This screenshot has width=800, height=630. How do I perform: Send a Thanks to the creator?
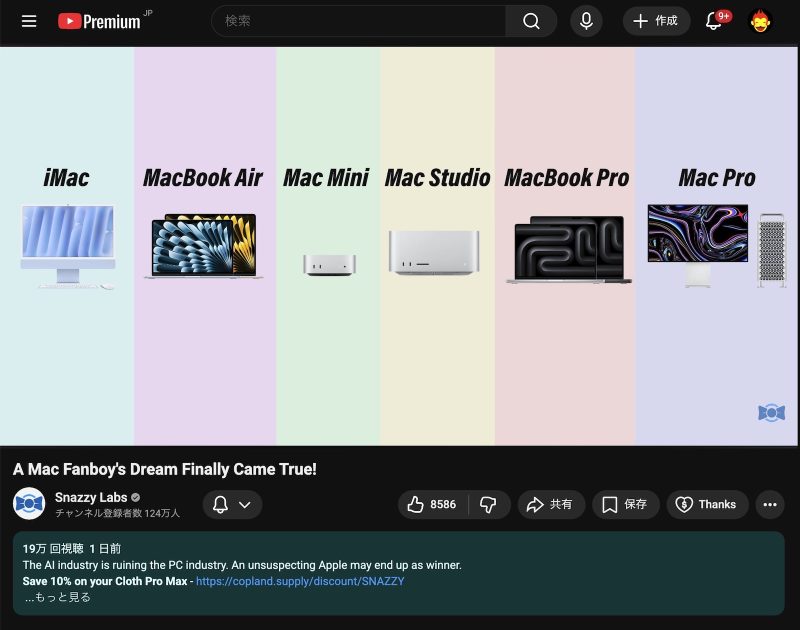tap(706, 505)
